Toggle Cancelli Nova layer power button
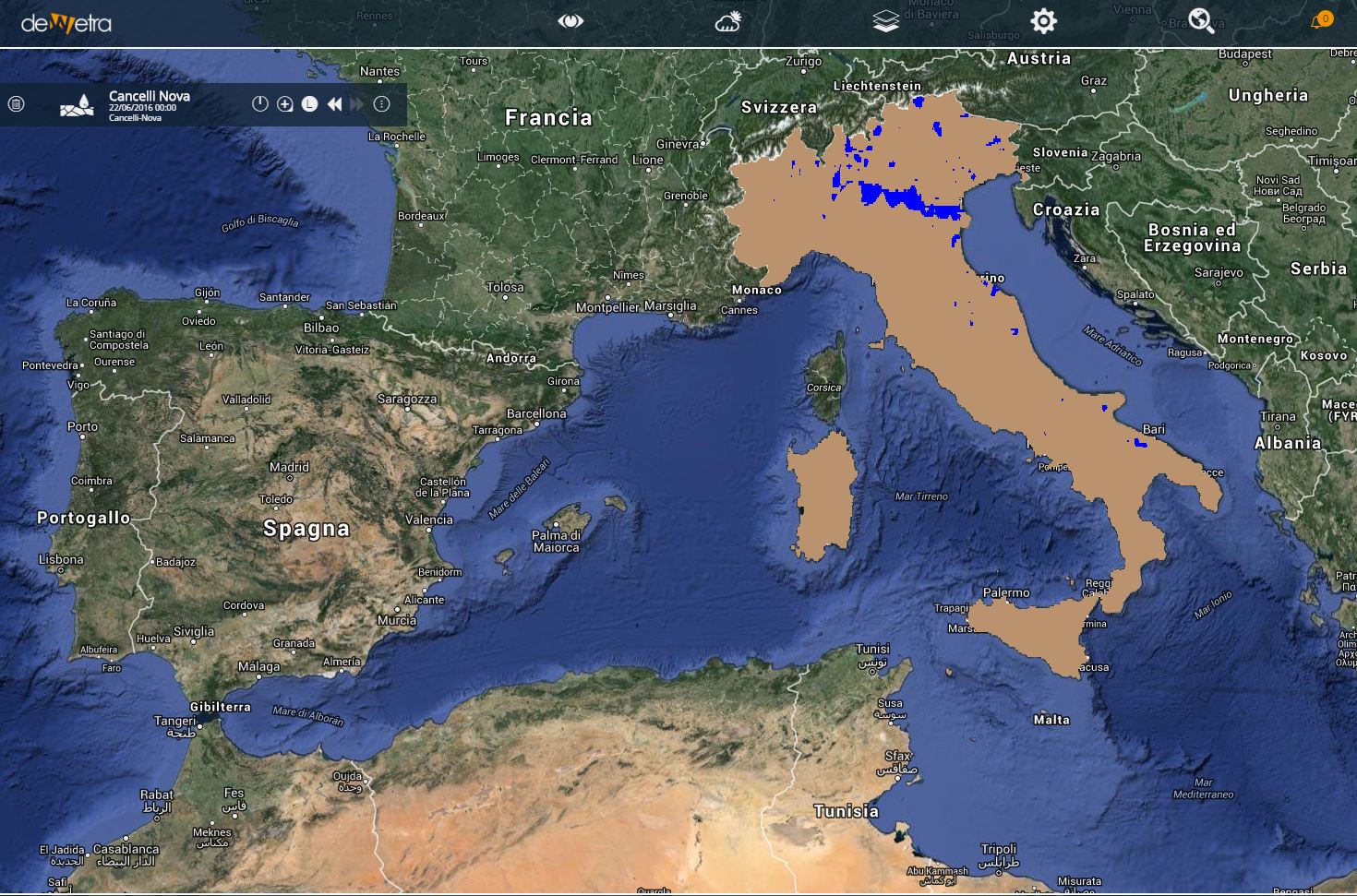Image resolution: width=1357 pixels, height=896 pixels. [x=260, y=104]
